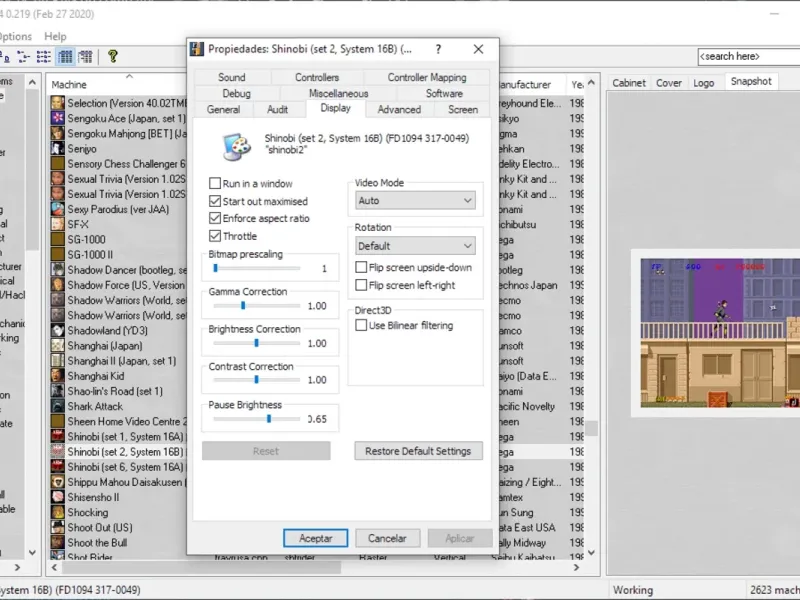Disable the Throttle checkbox

215,236
